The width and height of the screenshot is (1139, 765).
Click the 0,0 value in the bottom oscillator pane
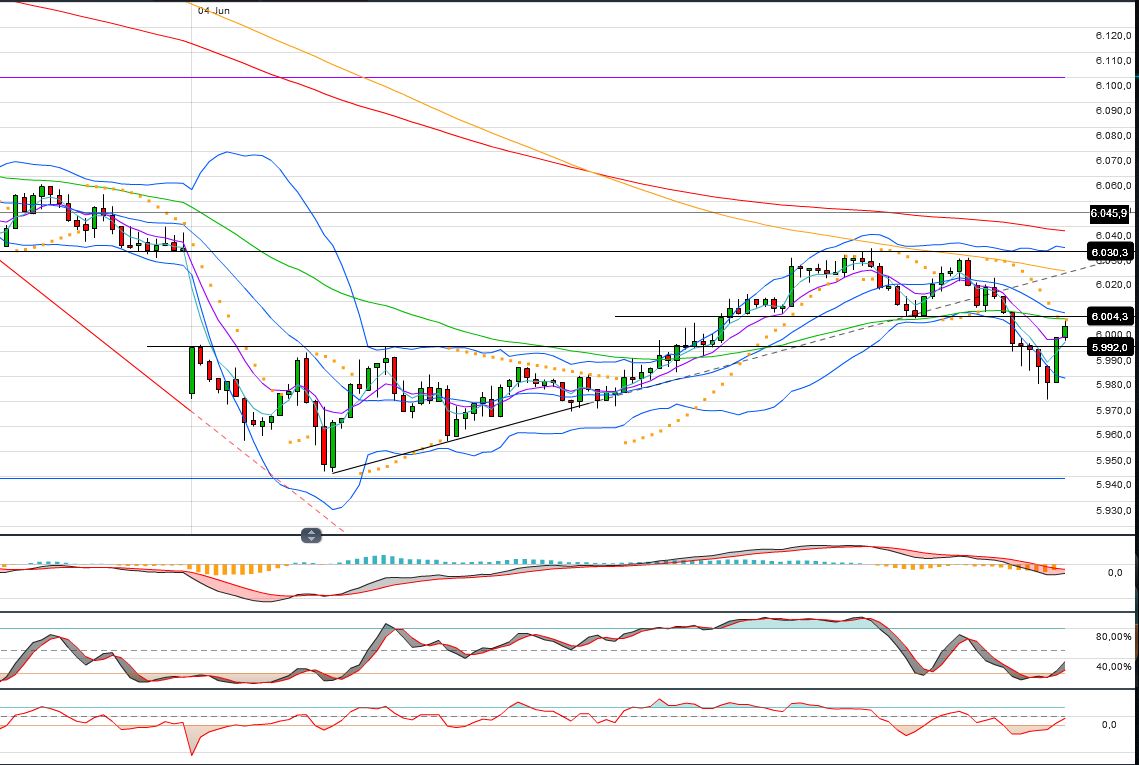[1109, 725]
